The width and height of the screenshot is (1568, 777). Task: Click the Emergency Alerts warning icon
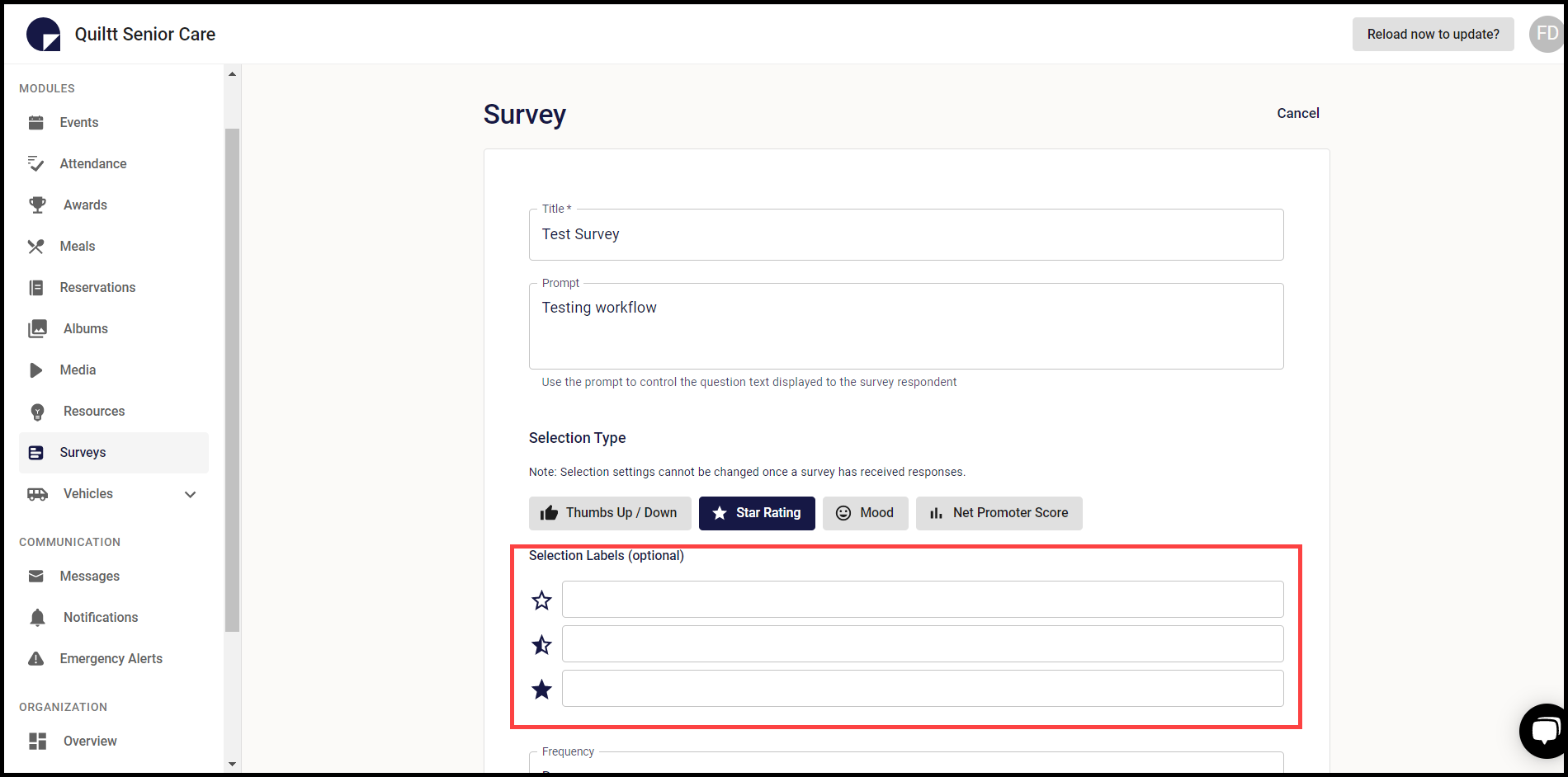click(36, 659)
